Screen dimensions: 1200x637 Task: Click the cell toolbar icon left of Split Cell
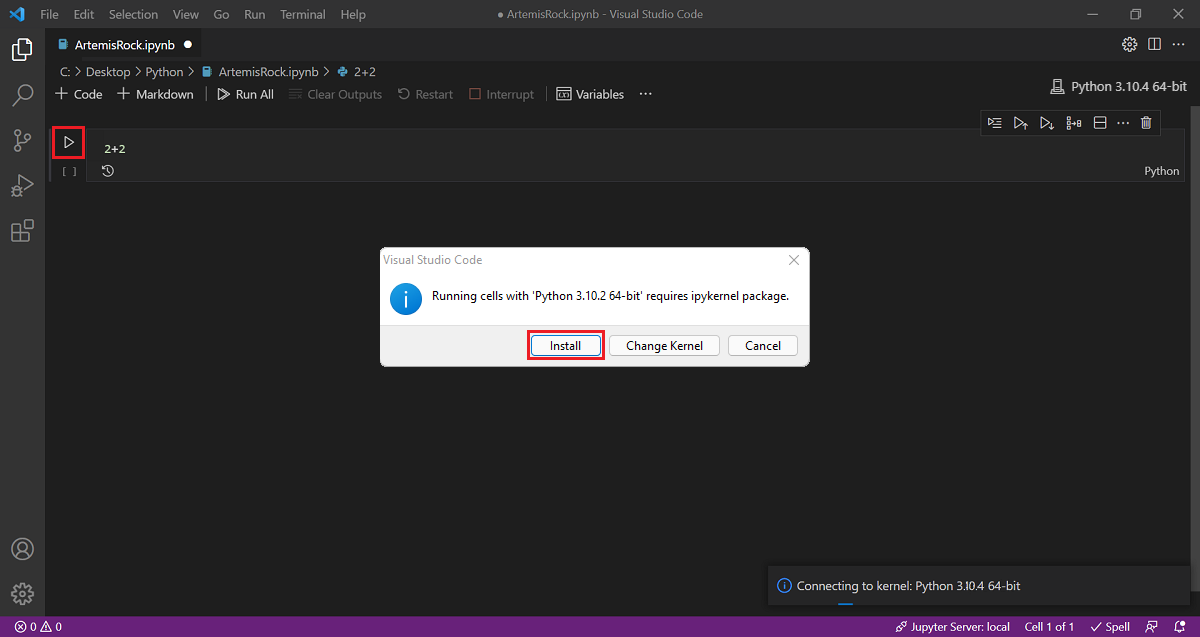pyautogui.click(x=1073, y=123)
